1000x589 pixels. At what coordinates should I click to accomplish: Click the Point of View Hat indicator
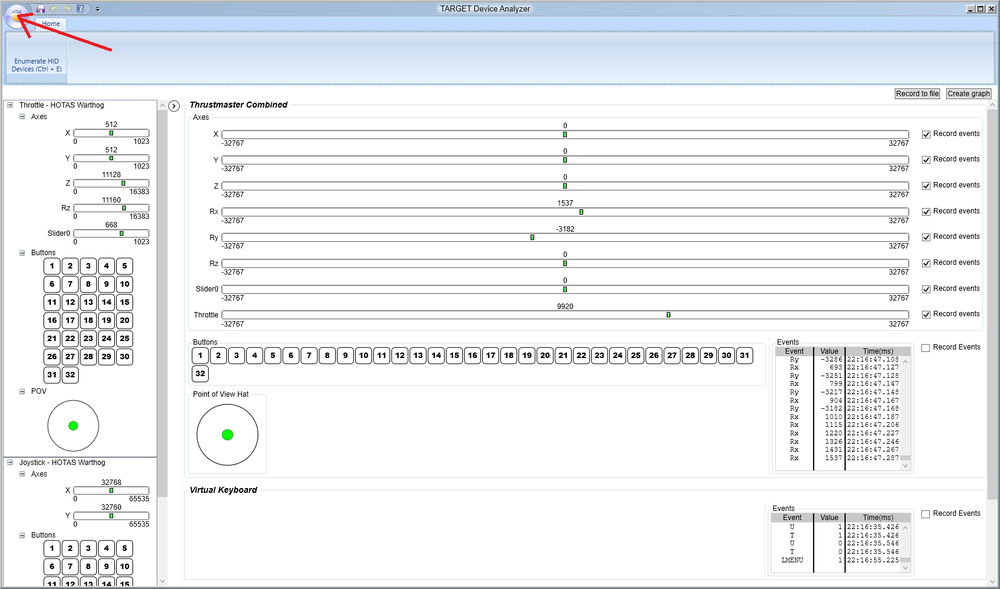click(x=226, y=434)
